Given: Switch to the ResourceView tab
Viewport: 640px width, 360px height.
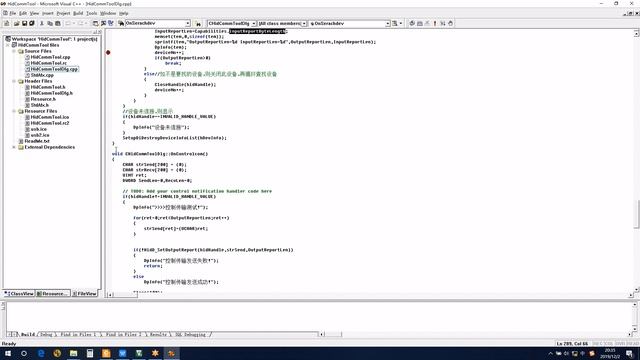Looking at the screenshot, I should 53,293.
